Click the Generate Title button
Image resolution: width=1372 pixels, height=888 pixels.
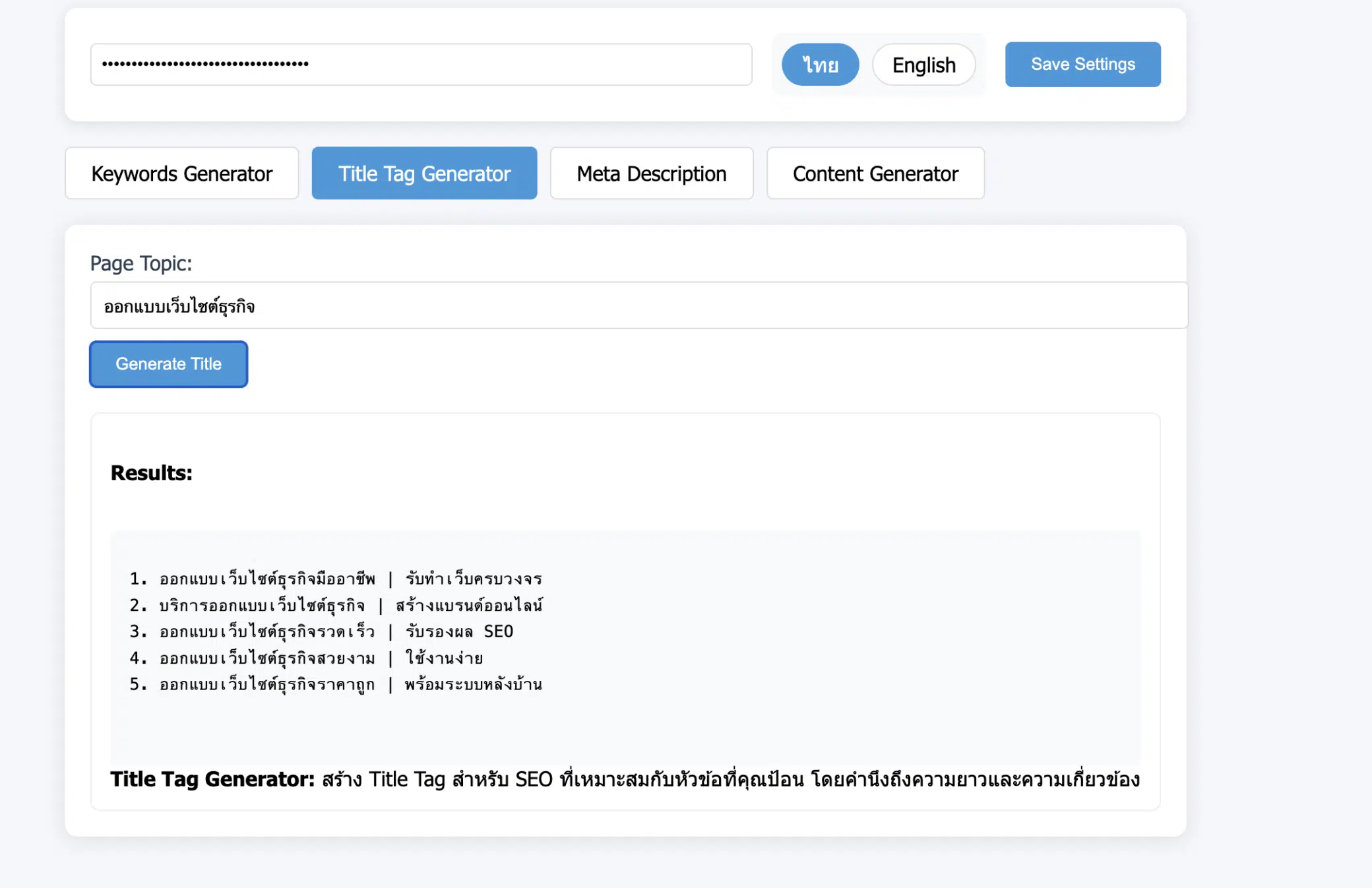pos(169,364)
